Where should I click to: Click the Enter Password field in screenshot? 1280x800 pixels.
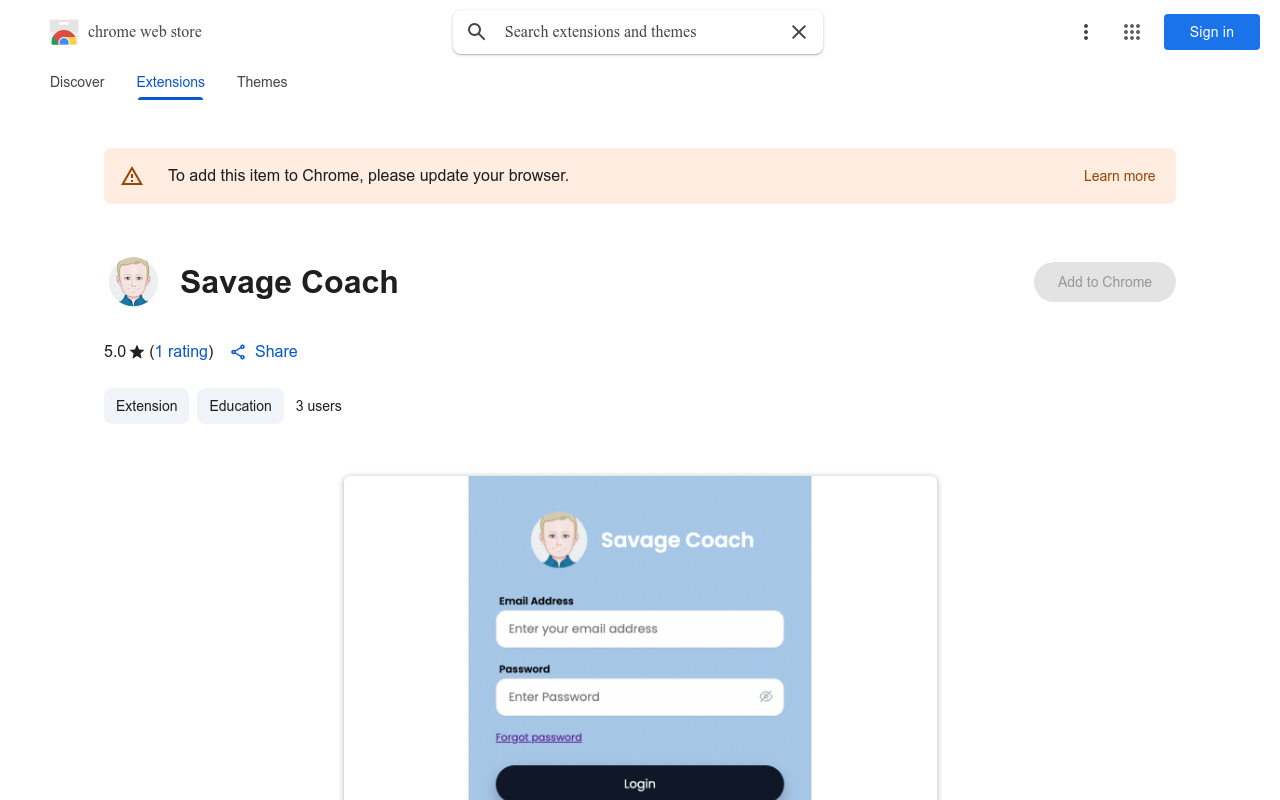pyautogui.click(x=640, y=697)
